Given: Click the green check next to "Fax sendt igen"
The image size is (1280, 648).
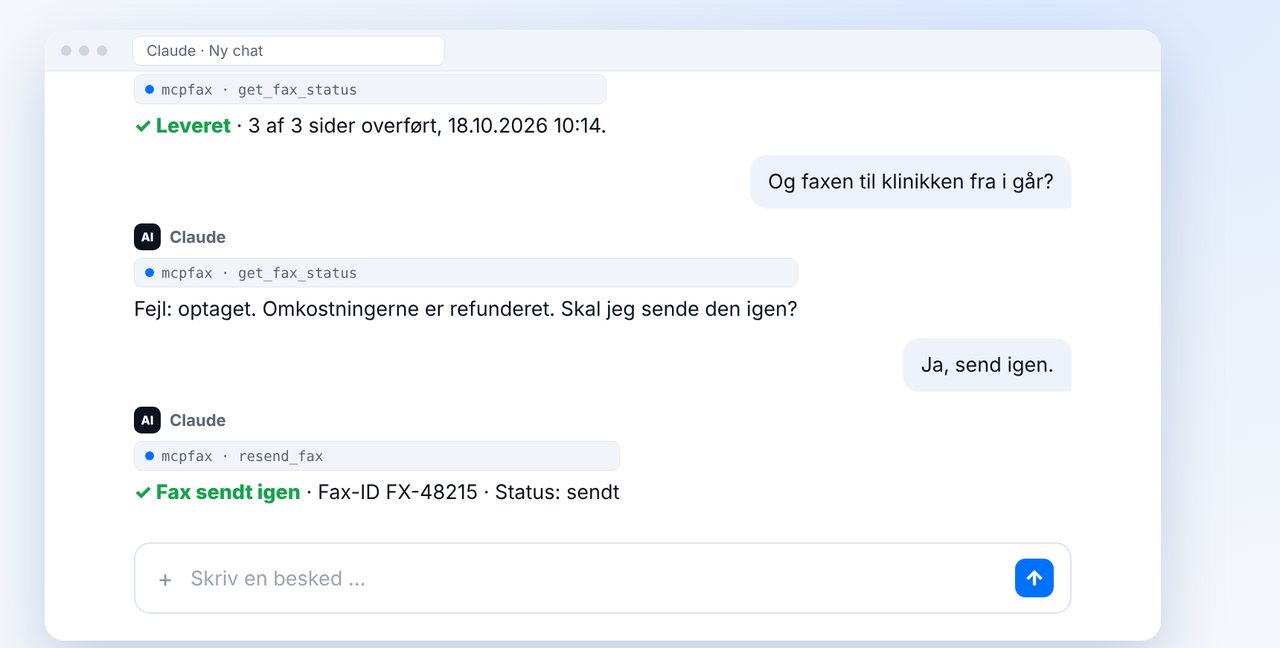Looking at the screenshot, I should pos(143,493).
